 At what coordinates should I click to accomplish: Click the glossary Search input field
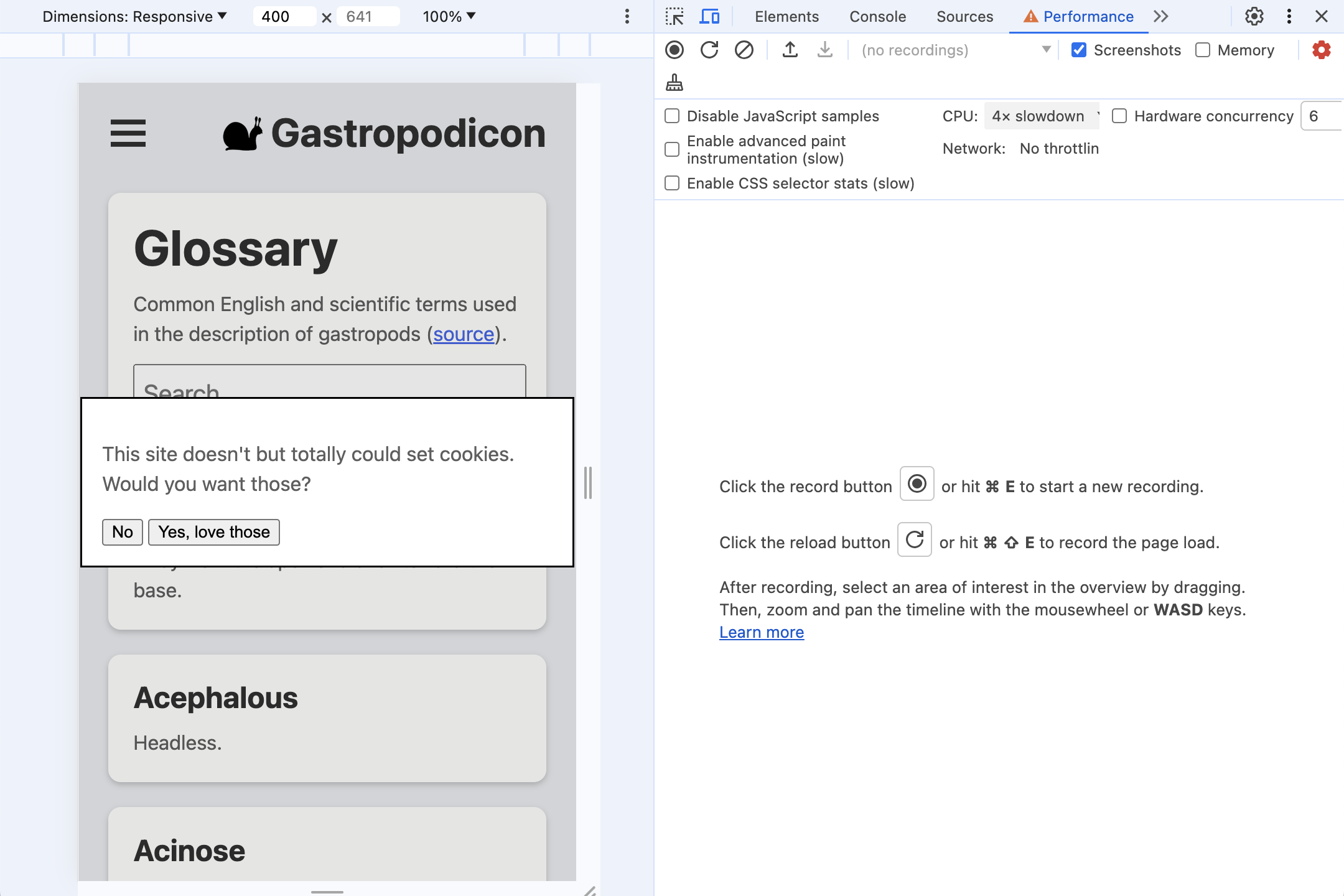pyautogui.click(x=329, y=390)
